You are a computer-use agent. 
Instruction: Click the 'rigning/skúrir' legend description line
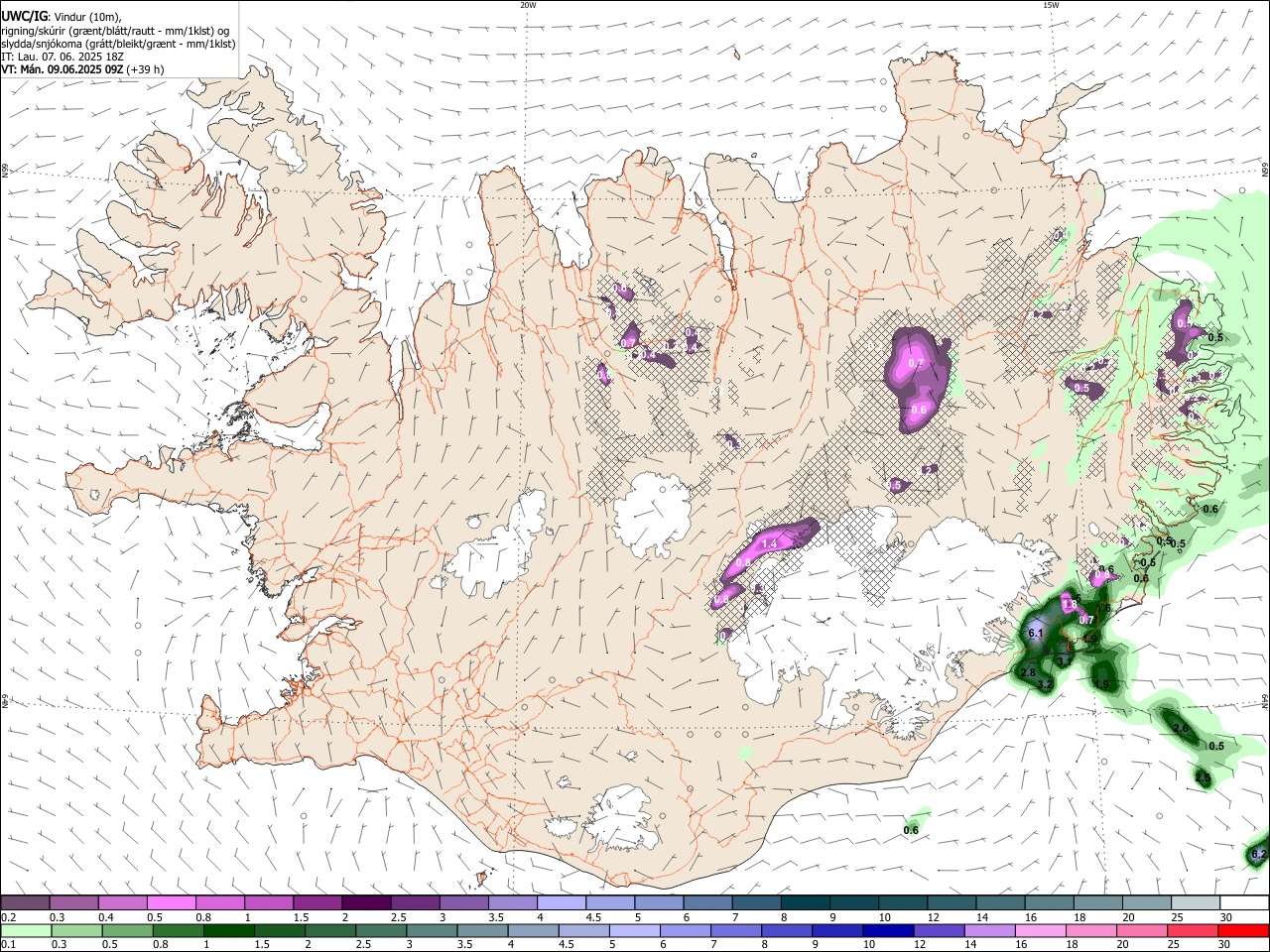tap(116, 30)
